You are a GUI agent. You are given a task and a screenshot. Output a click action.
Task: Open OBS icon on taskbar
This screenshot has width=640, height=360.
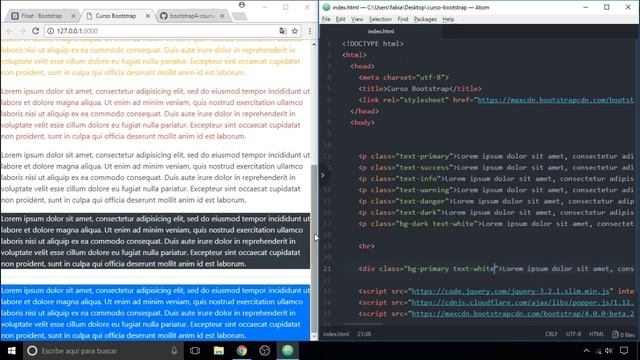pyautogui.click(x=264, y=351)
